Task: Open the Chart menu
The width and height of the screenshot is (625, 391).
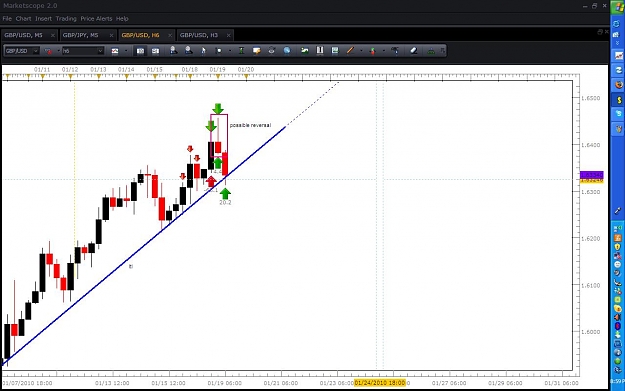Action: coord(24,19)
